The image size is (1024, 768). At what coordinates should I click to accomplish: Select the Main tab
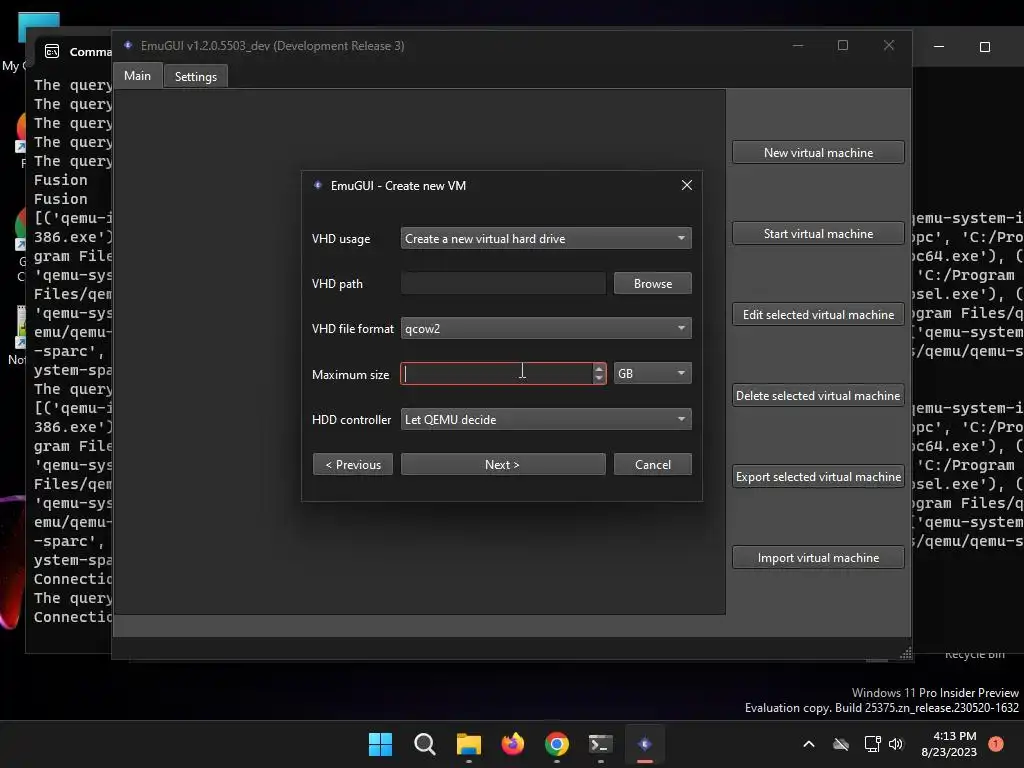(137, 76)
